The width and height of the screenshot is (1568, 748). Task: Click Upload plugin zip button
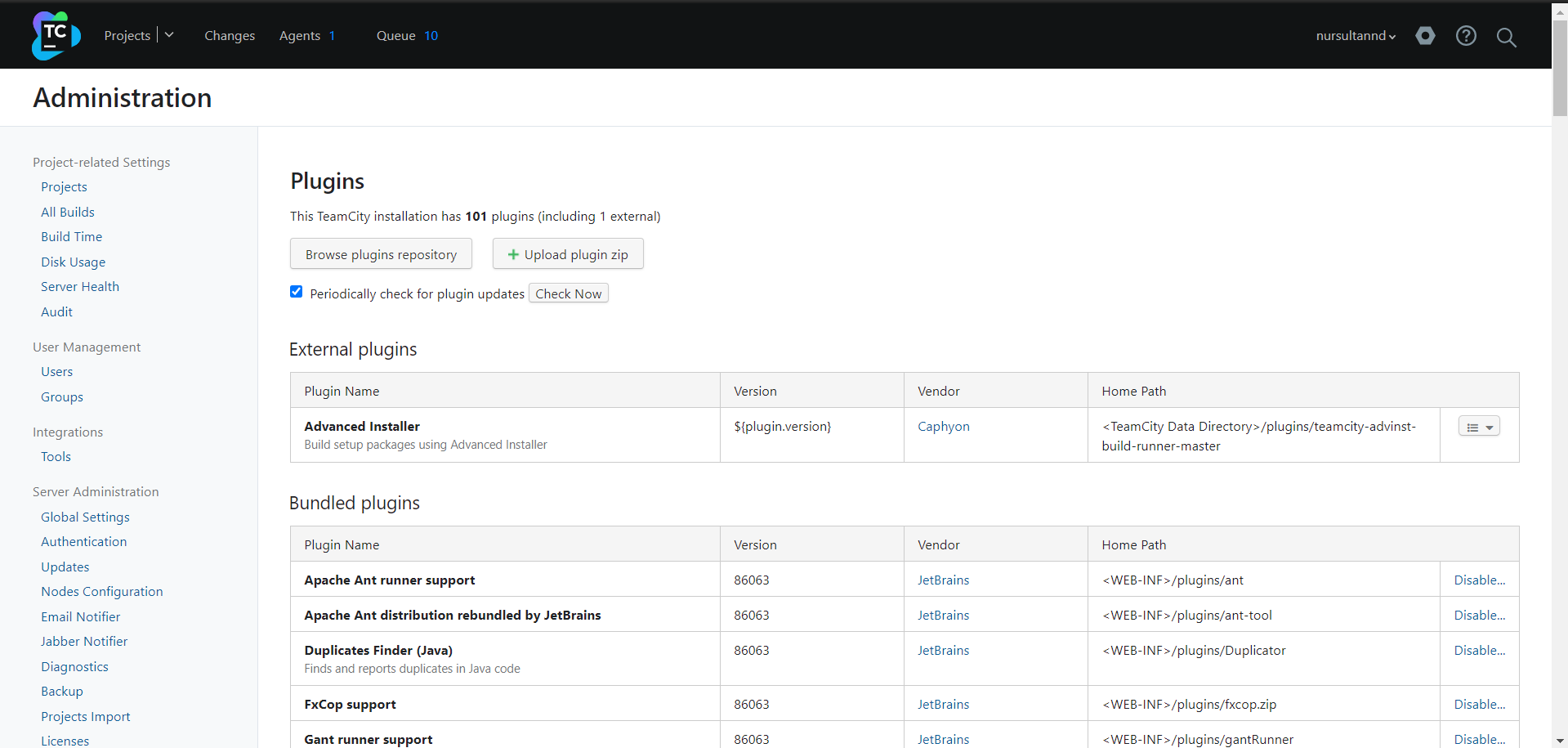pos(568,254)
